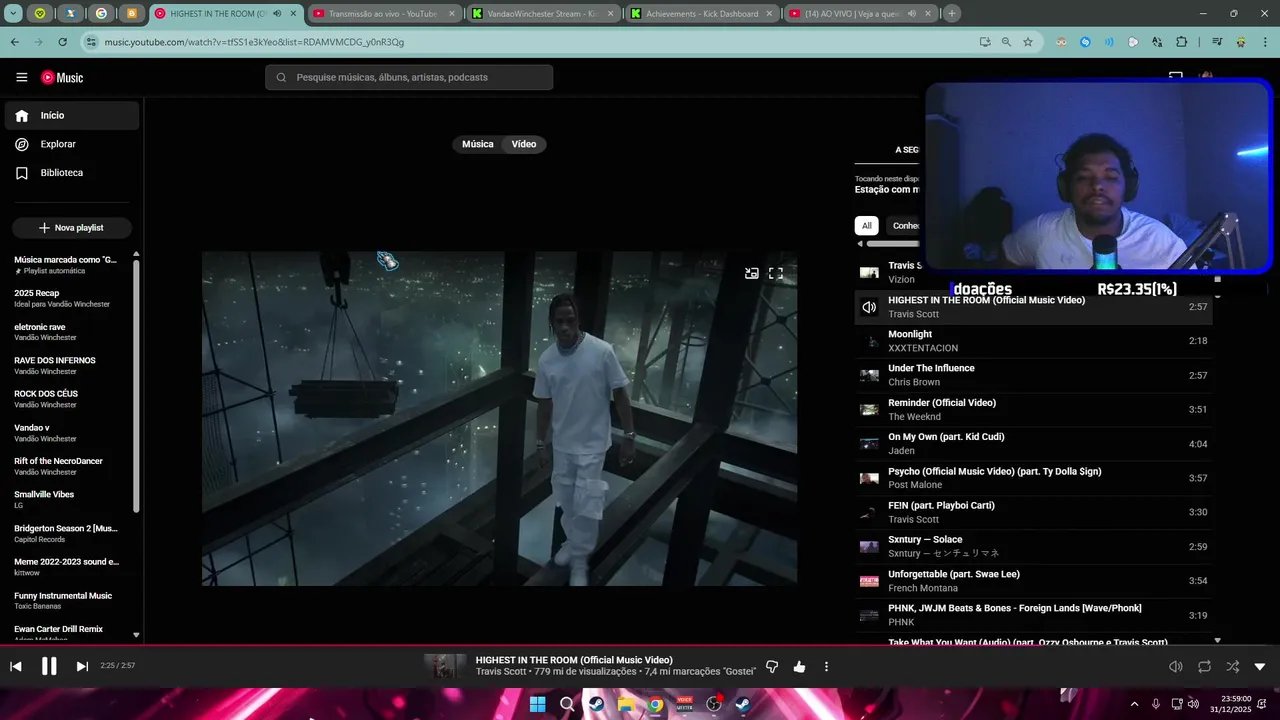Play Moonlight by XXXTENTACION from queue

point(1033,341)
